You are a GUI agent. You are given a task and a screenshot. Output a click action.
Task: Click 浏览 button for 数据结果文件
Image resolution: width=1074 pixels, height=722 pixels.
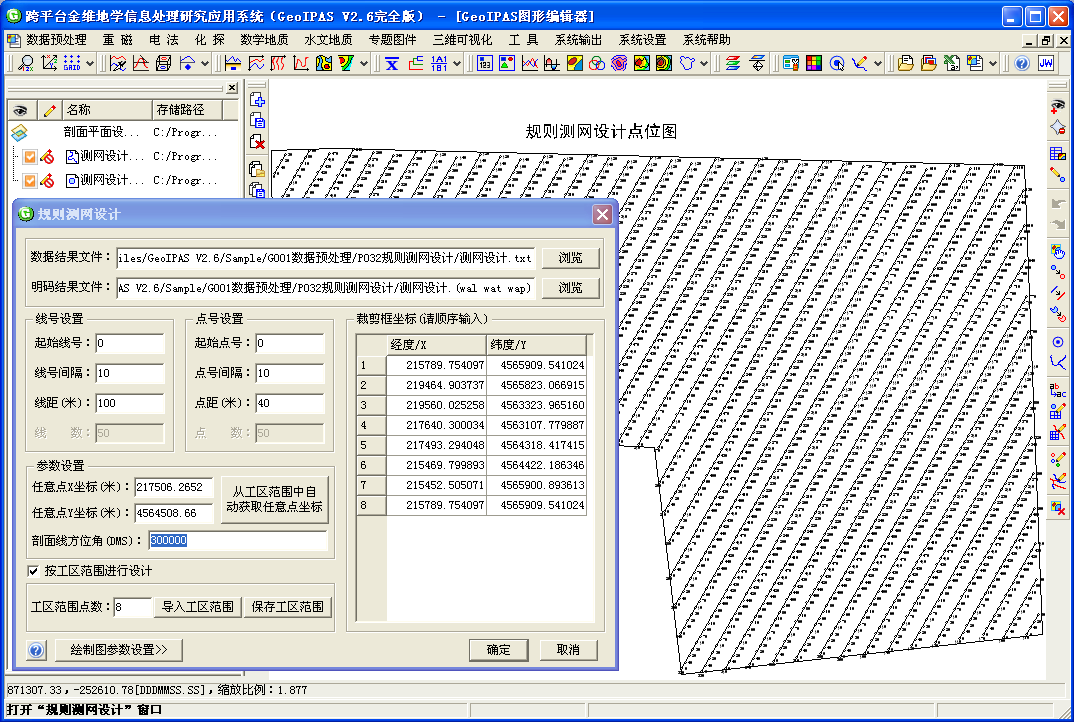click(x=570, y=258)
